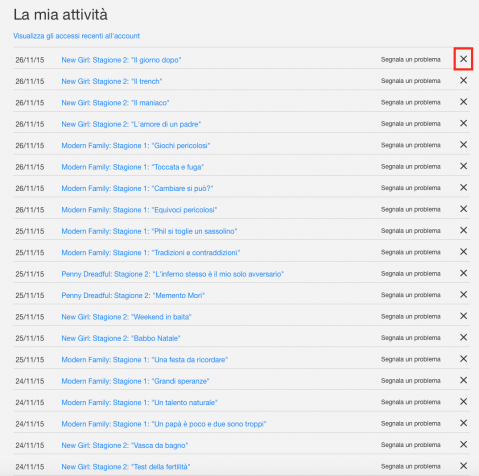Report a problem for "Tradizioni e contraddizioni"

click(411, 252)
